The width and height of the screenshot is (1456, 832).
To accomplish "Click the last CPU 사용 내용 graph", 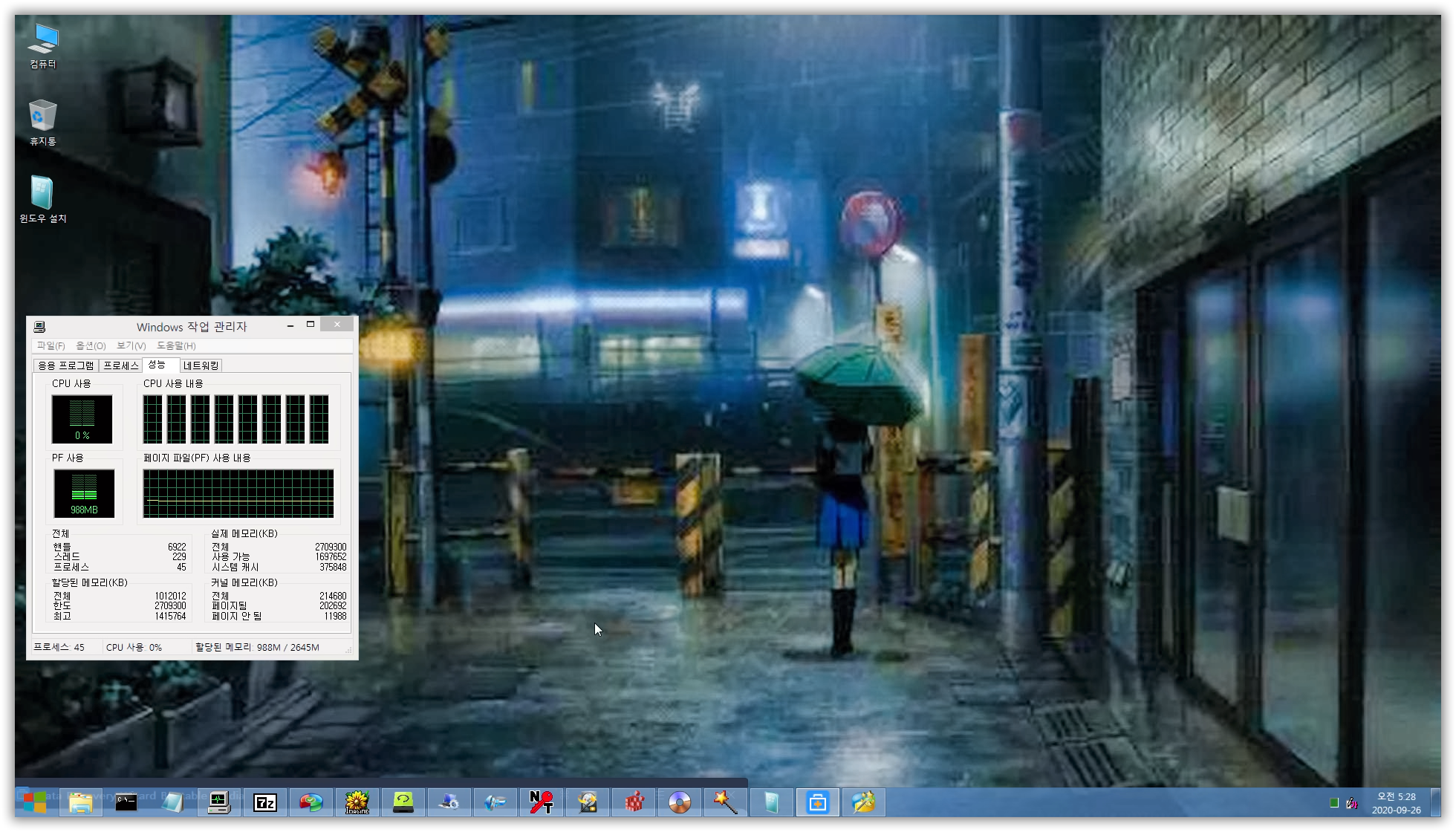I will pos(319,419).
